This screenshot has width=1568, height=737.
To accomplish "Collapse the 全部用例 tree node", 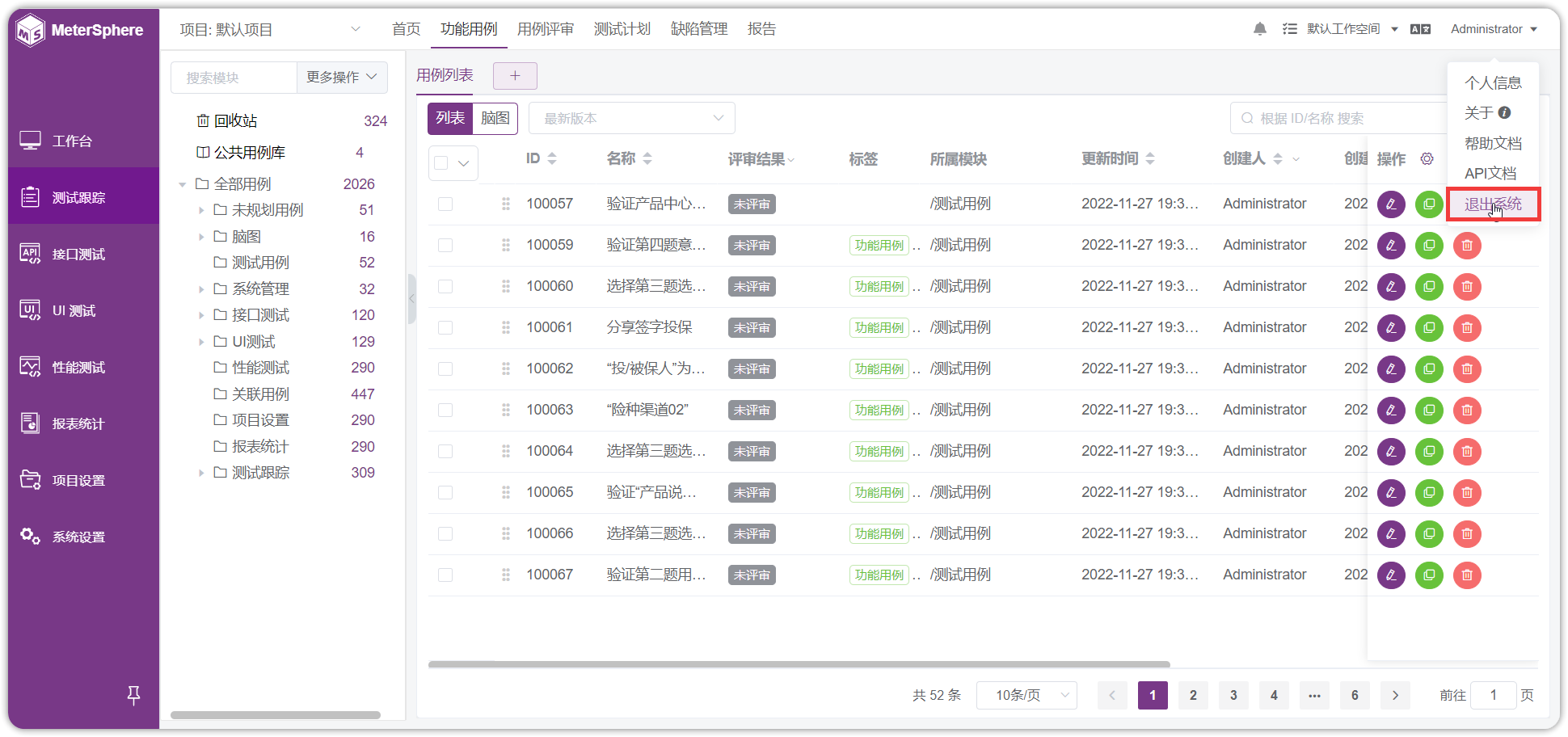I will pos(183,184).
